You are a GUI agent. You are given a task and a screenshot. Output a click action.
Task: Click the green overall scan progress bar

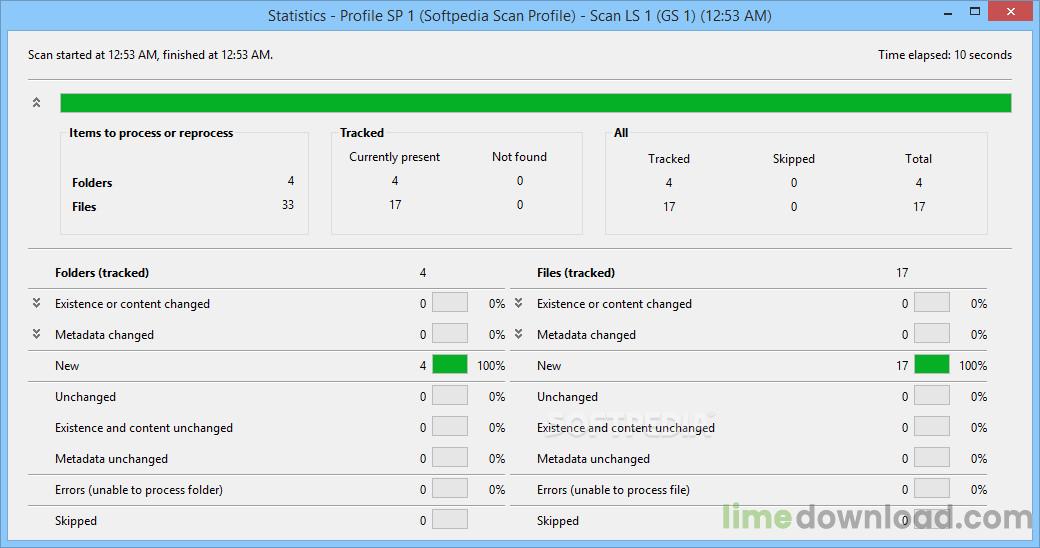[536, 103]
